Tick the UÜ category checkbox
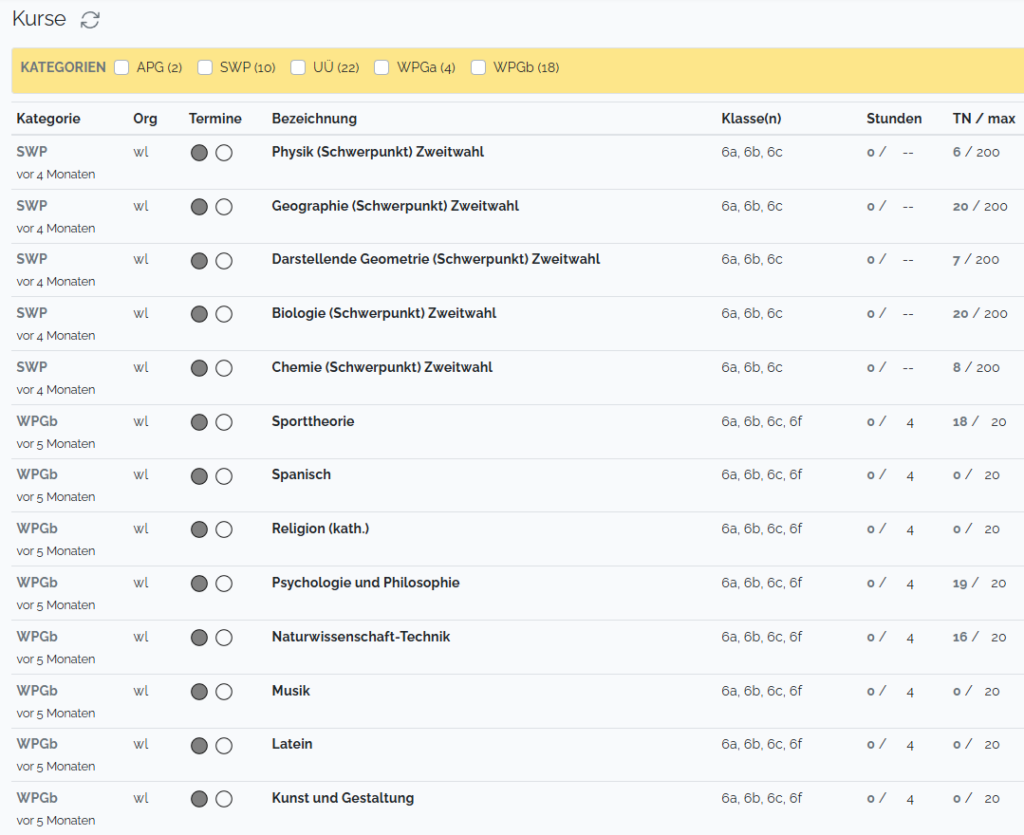Screen dimensions: 1024x835 click(298, 68)
